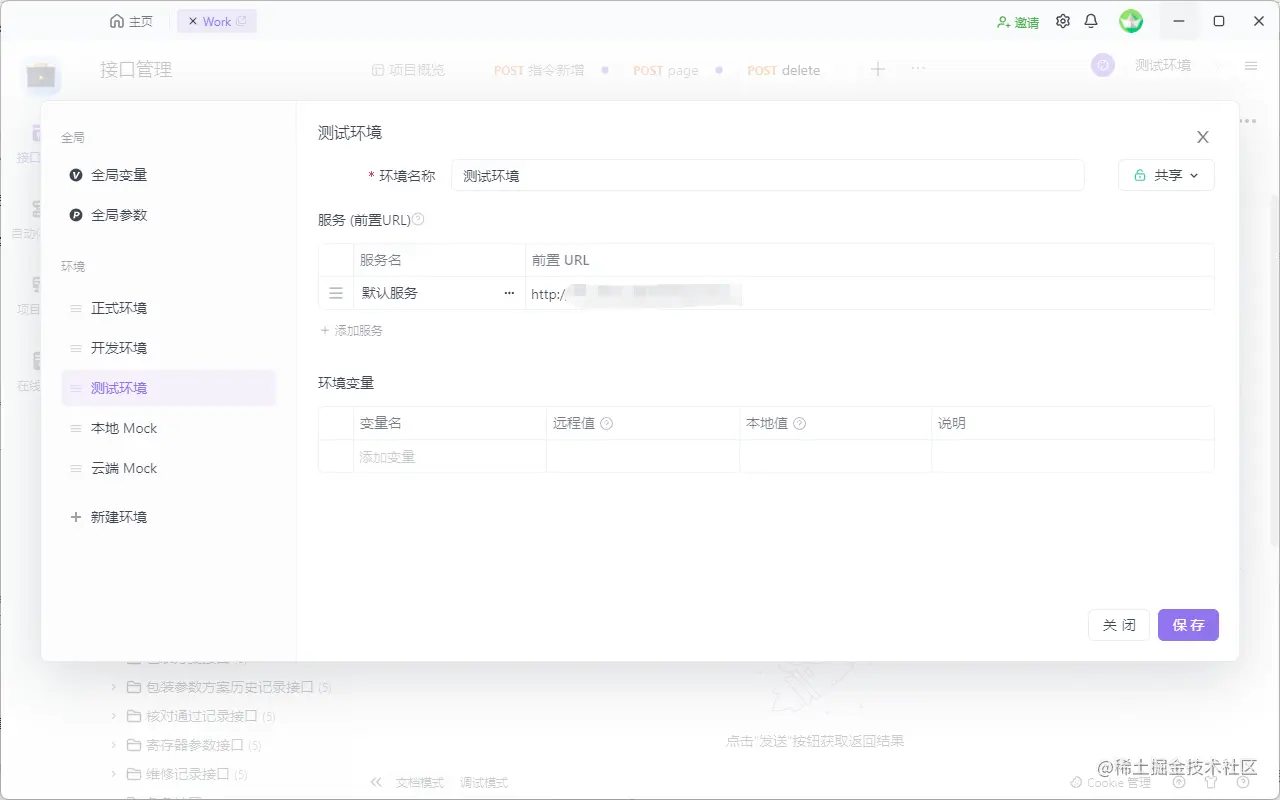
Task: Click the double-chevron collapse icon at bottom
Action: [376, 782]
